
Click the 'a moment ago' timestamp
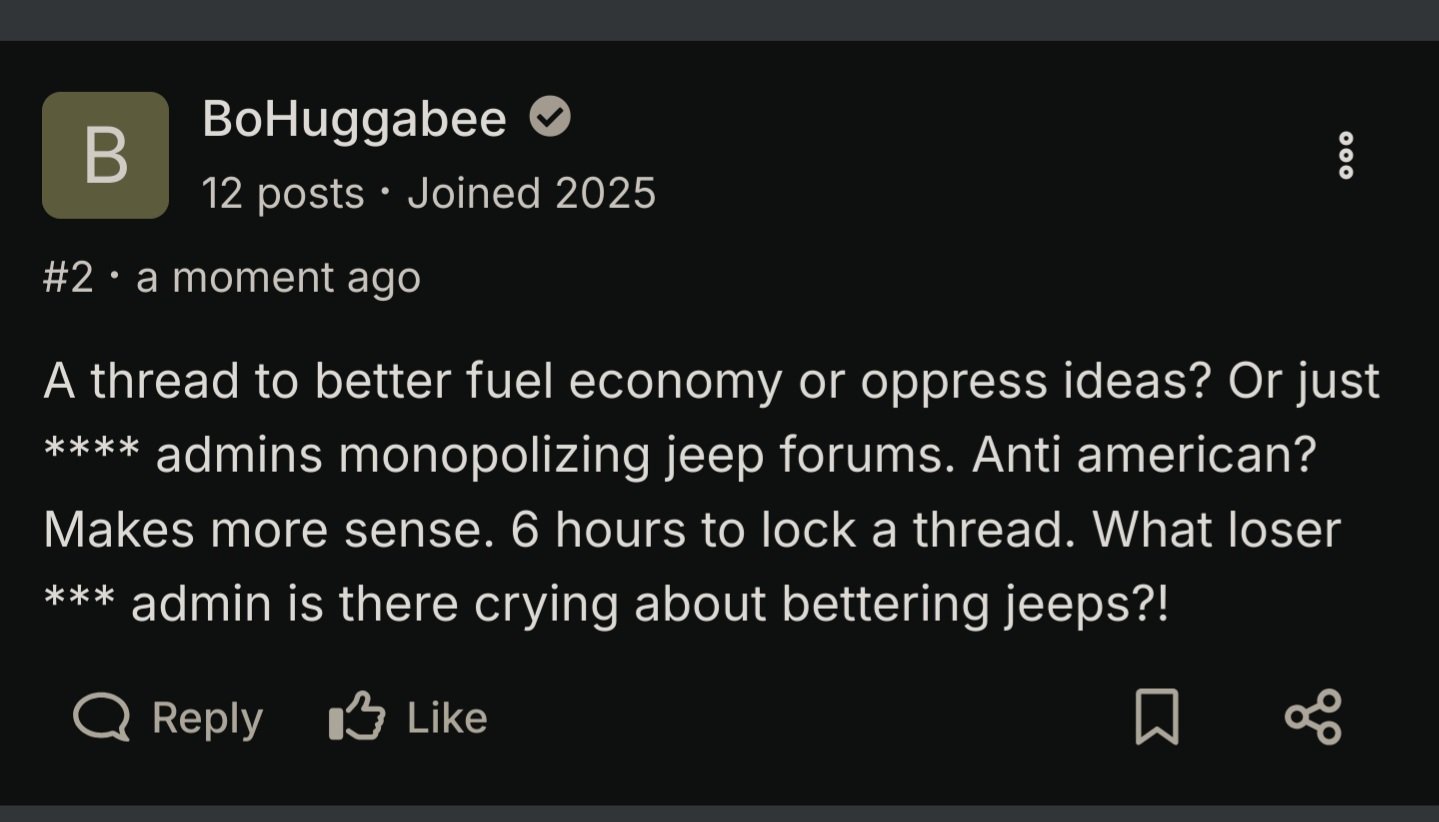[278, 277]
